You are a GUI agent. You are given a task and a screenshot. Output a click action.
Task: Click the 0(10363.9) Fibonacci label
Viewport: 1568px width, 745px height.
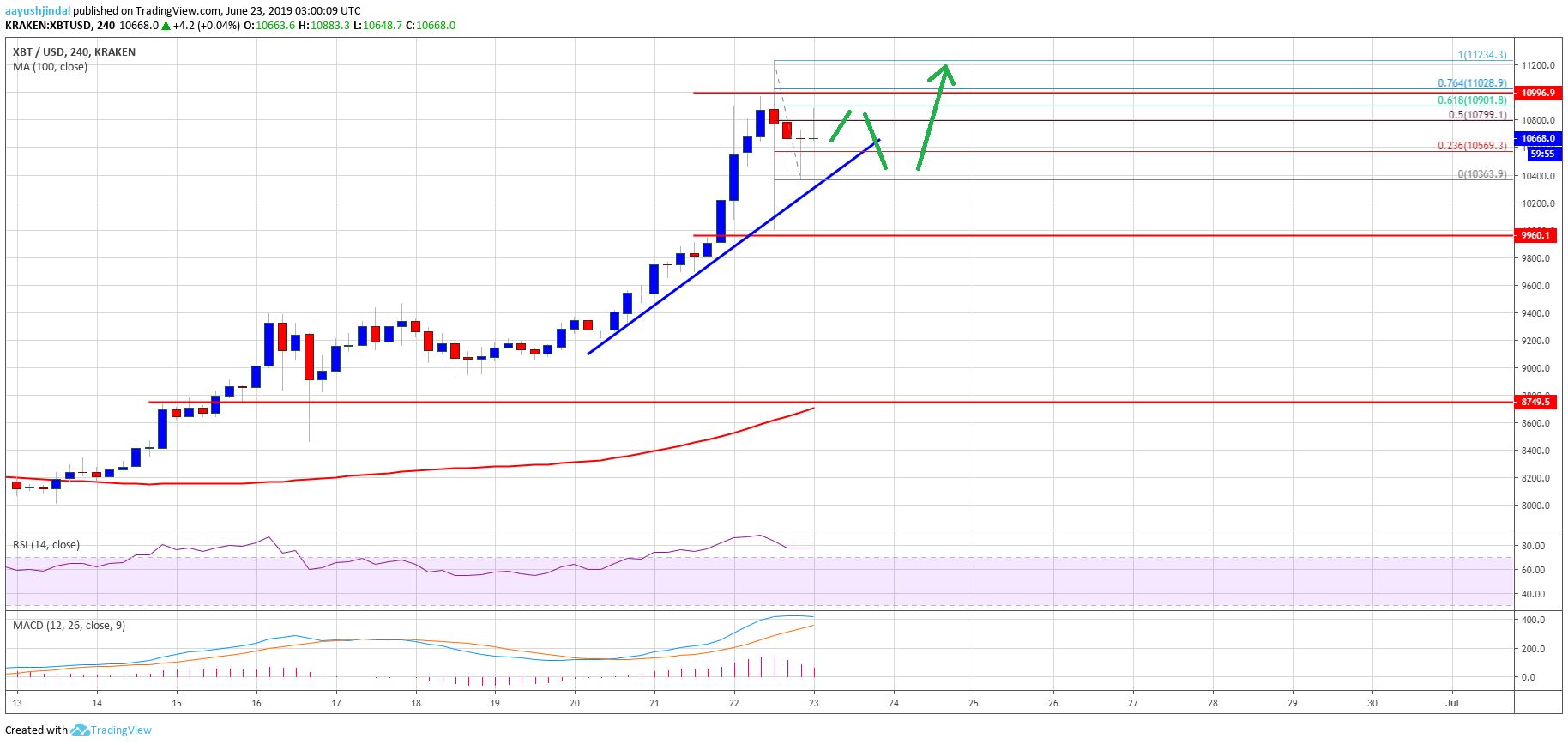1482,174
